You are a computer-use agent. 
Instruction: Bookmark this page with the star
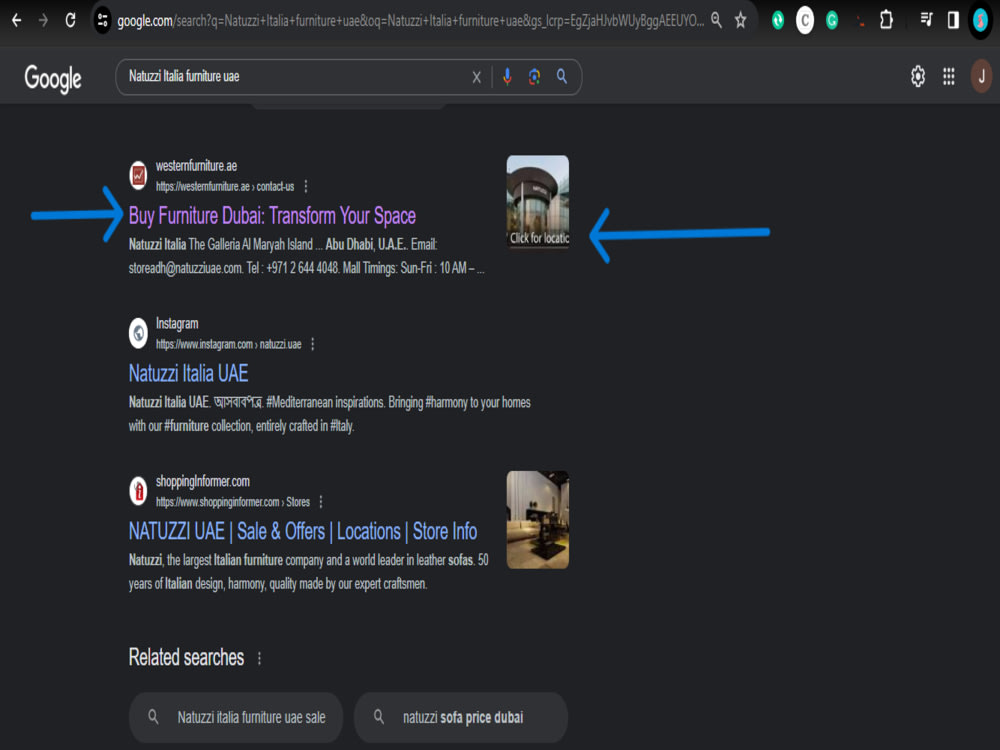click(x=740, y=20)
